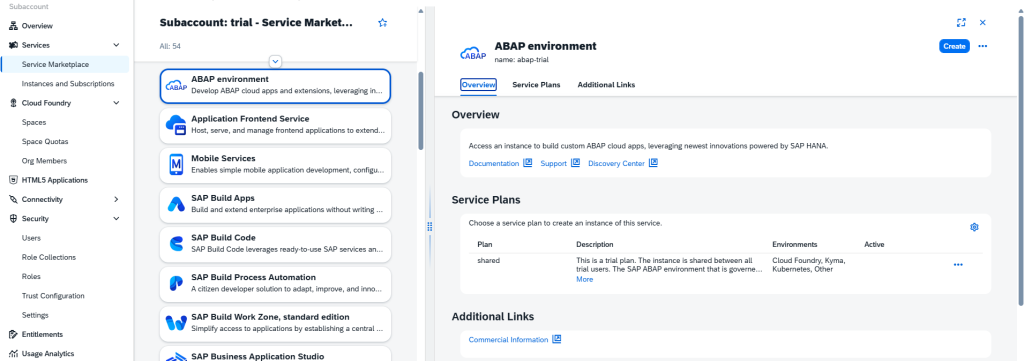Click SAP Business Application Studio card icon
Image resolution: width=1024 pixels, height=361 pixels.
coord(176,357)
